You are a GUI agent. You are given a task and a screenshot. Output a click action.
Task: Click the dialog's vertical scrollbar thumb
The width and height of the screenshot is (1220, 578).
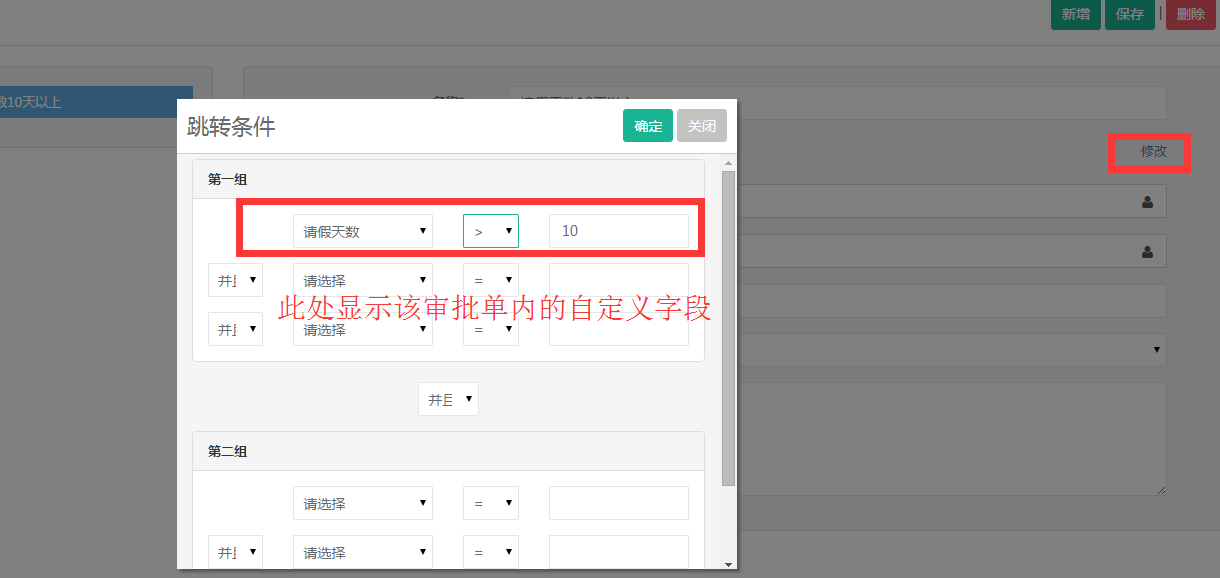[x=728, y=328]
